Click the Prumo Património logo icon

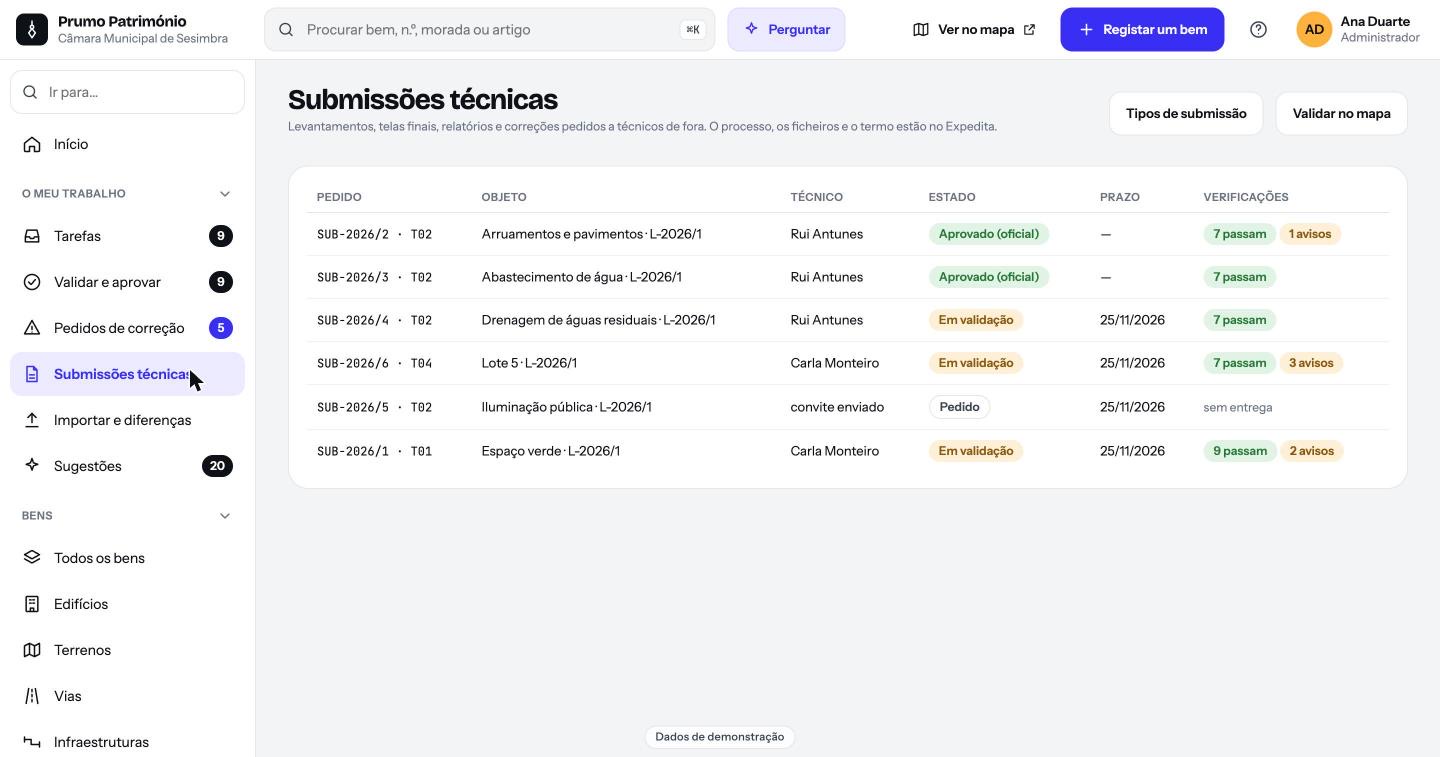(x=32, y=30)
